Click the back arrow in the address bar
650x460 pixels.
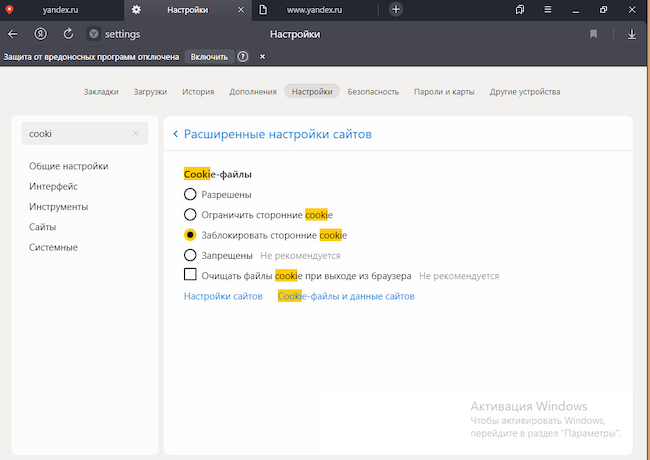[13, 34]
